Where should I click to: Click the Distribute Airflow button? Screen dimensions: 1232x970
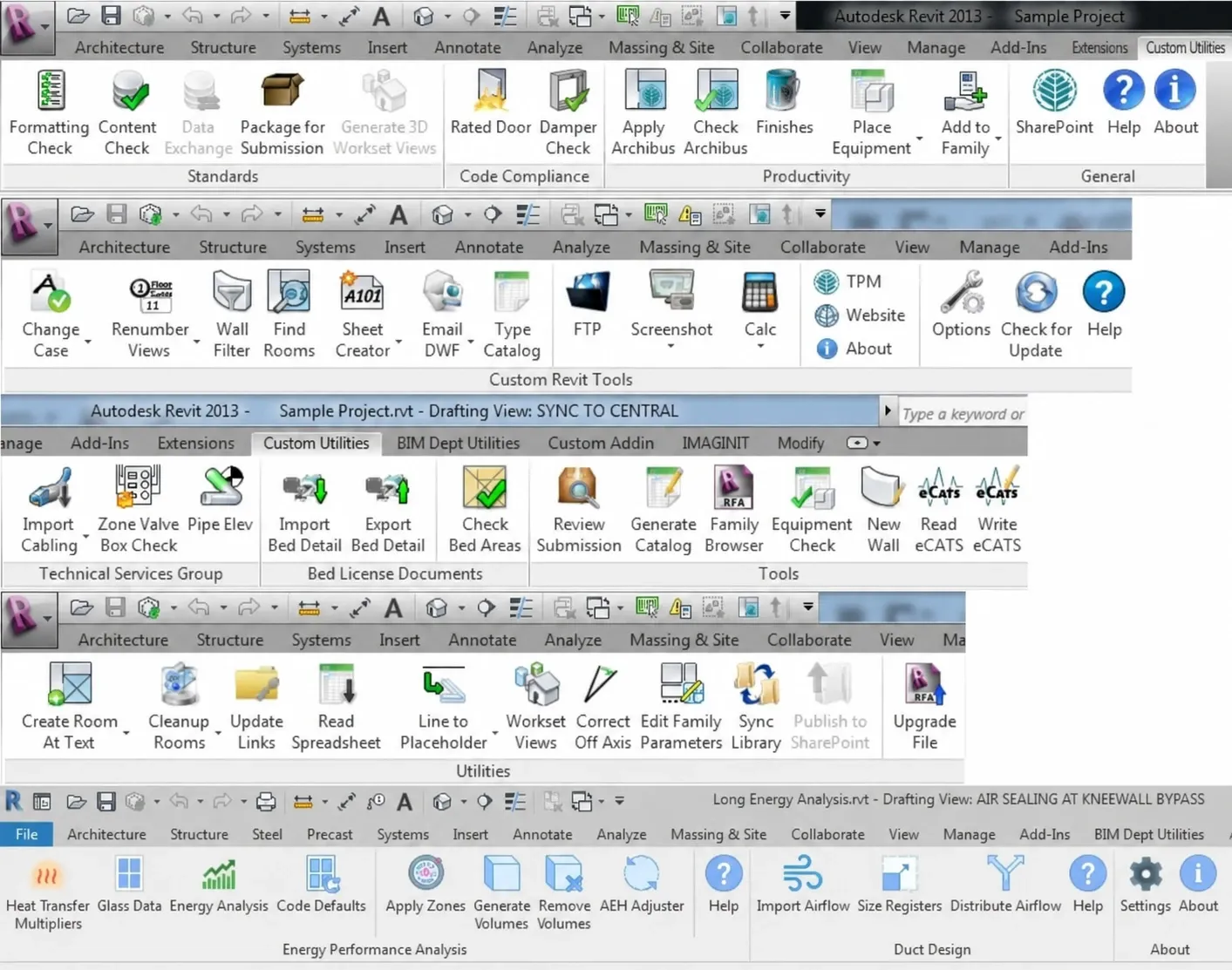tap(1005, 885)
